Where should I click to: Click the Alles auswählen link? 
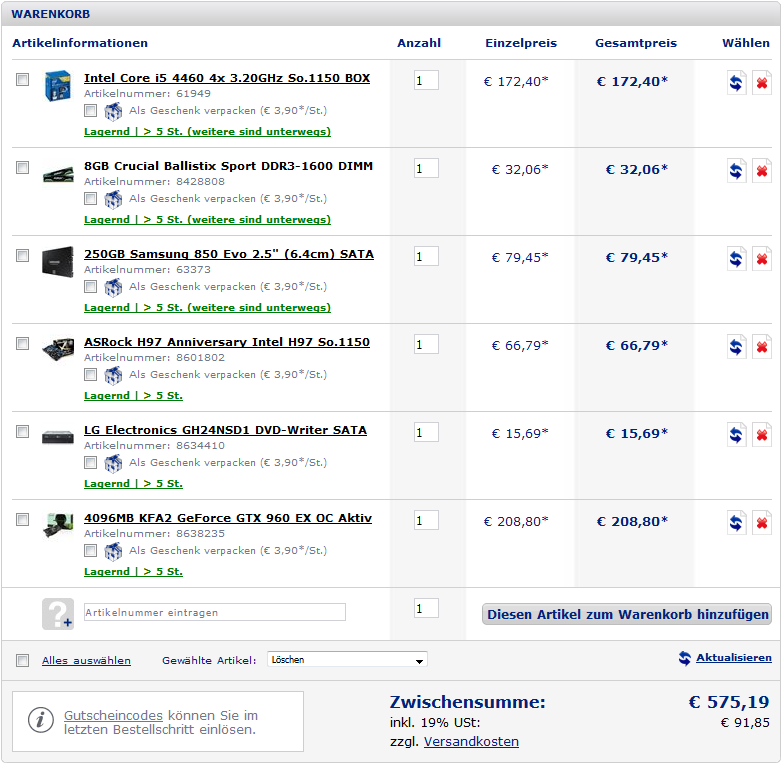[86, 660]
